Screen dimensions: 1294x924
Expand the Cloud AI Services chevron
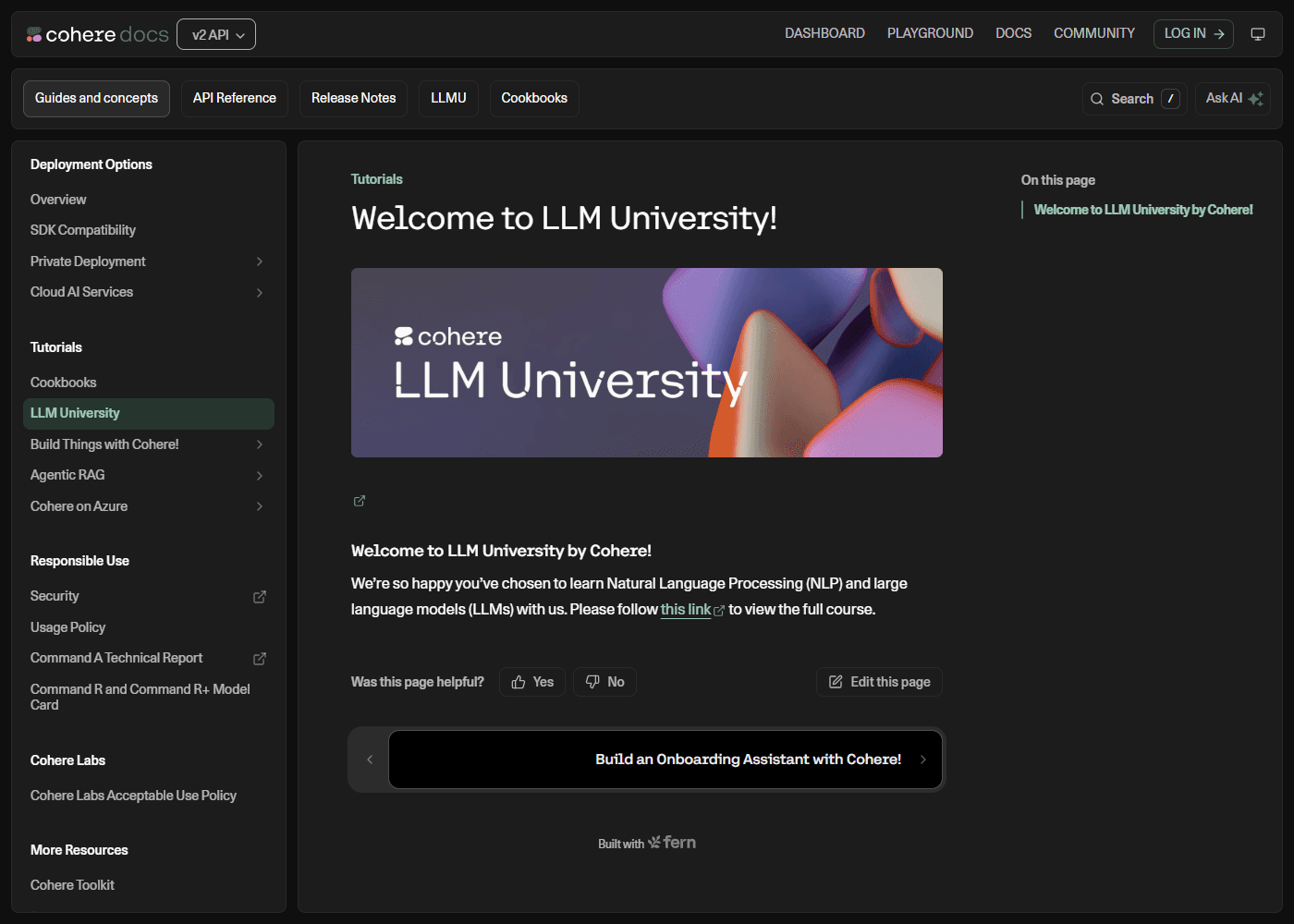260,293
